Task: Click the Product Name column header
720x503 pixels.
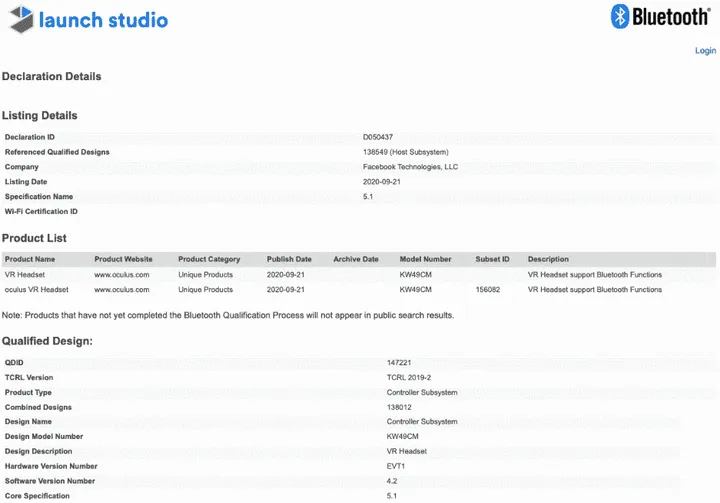Action: 30,259
